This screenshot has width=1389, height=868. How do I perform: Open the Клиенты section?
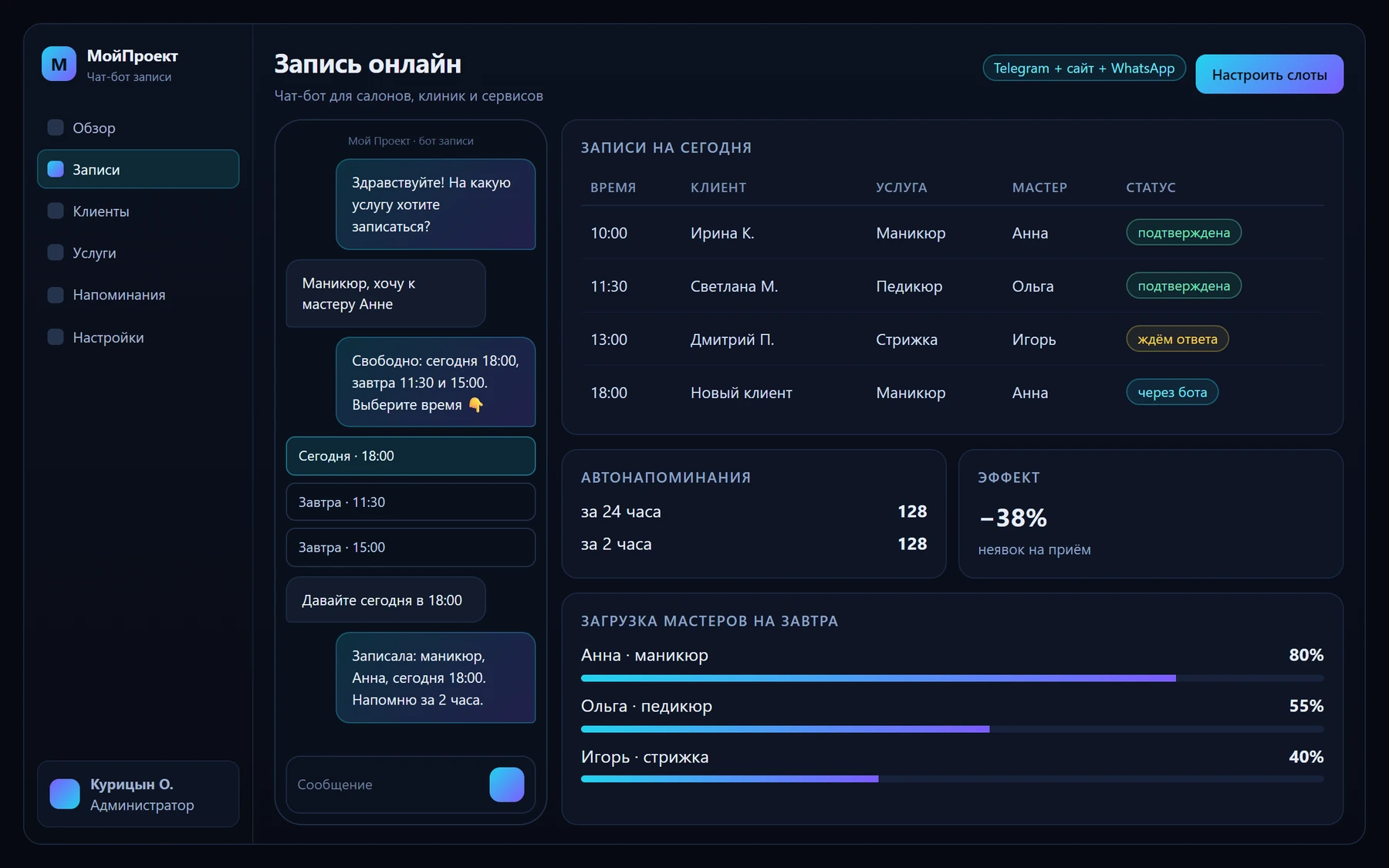click(x=138, y=211)
